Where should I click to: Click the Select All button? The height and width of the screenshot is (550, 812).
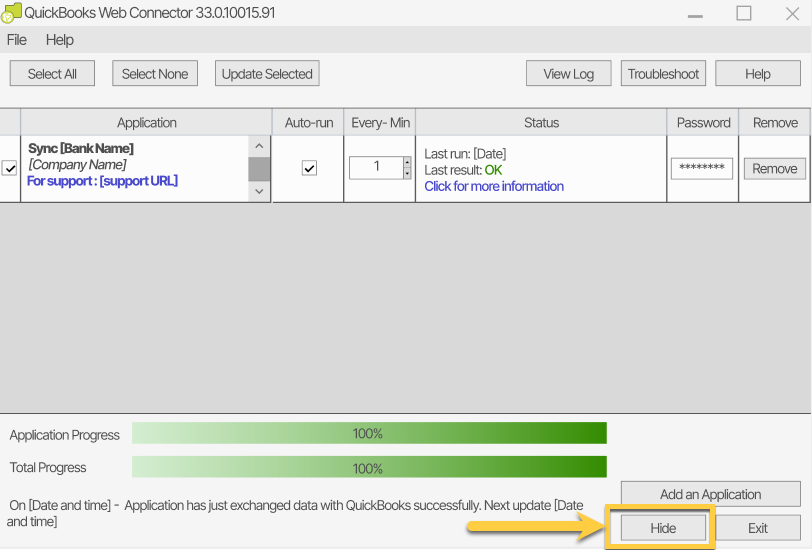[x=52, y=73]
